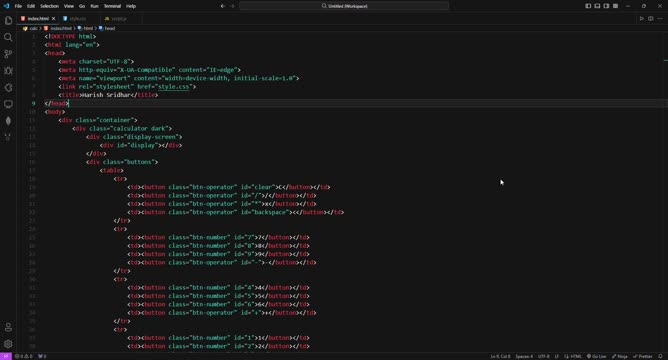Open the Manage gear icon
Screen dimensions: 668x360
pos(8,344)
